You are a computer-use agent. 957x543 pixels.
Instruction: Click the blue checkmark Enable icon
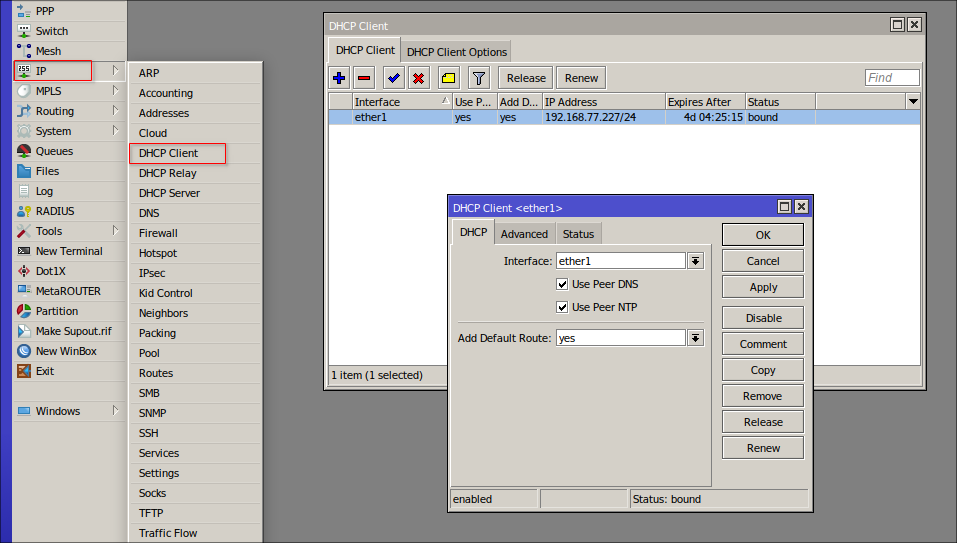394,78
